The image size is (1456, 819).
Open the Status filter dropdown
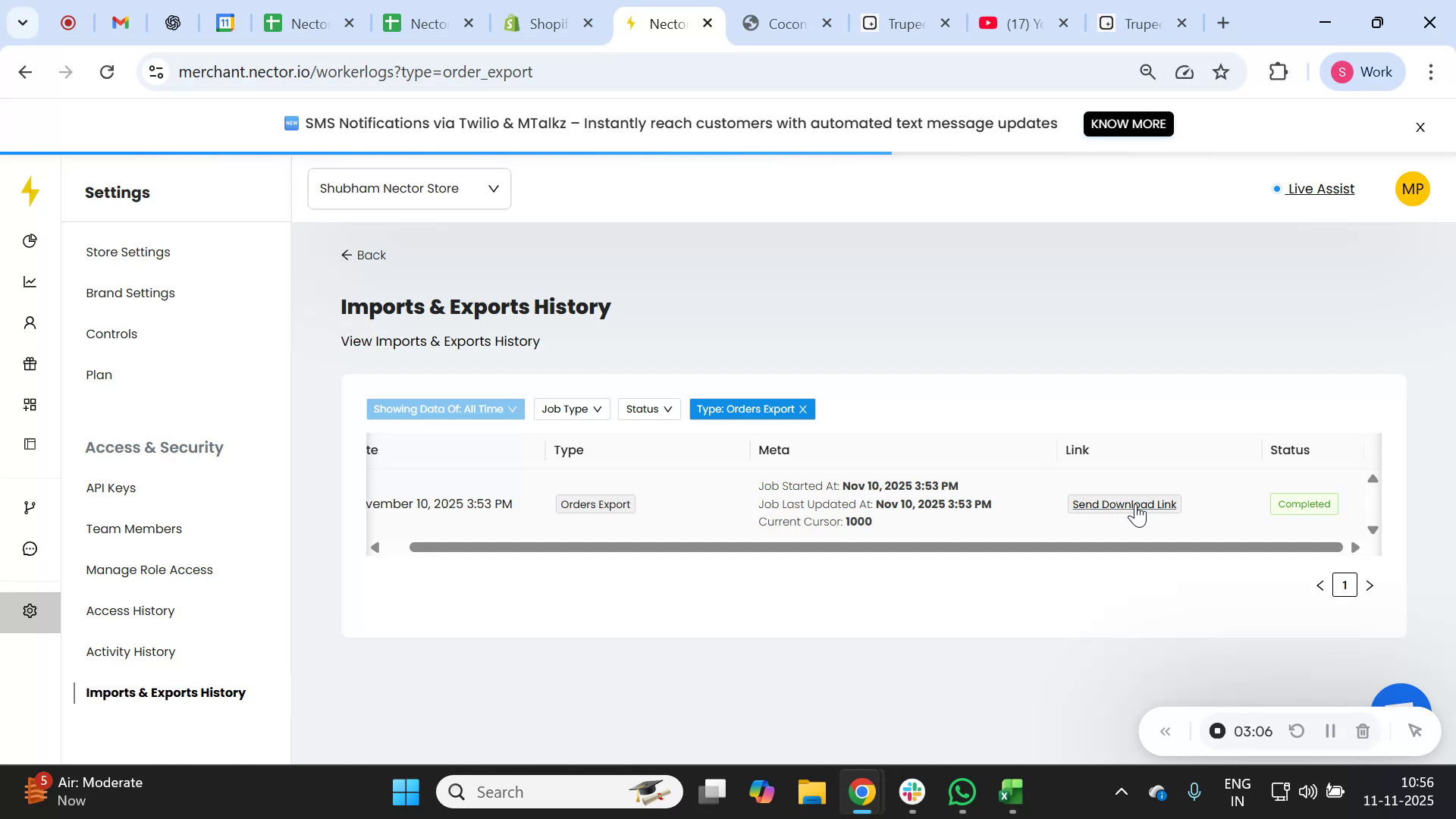[648, 409]
